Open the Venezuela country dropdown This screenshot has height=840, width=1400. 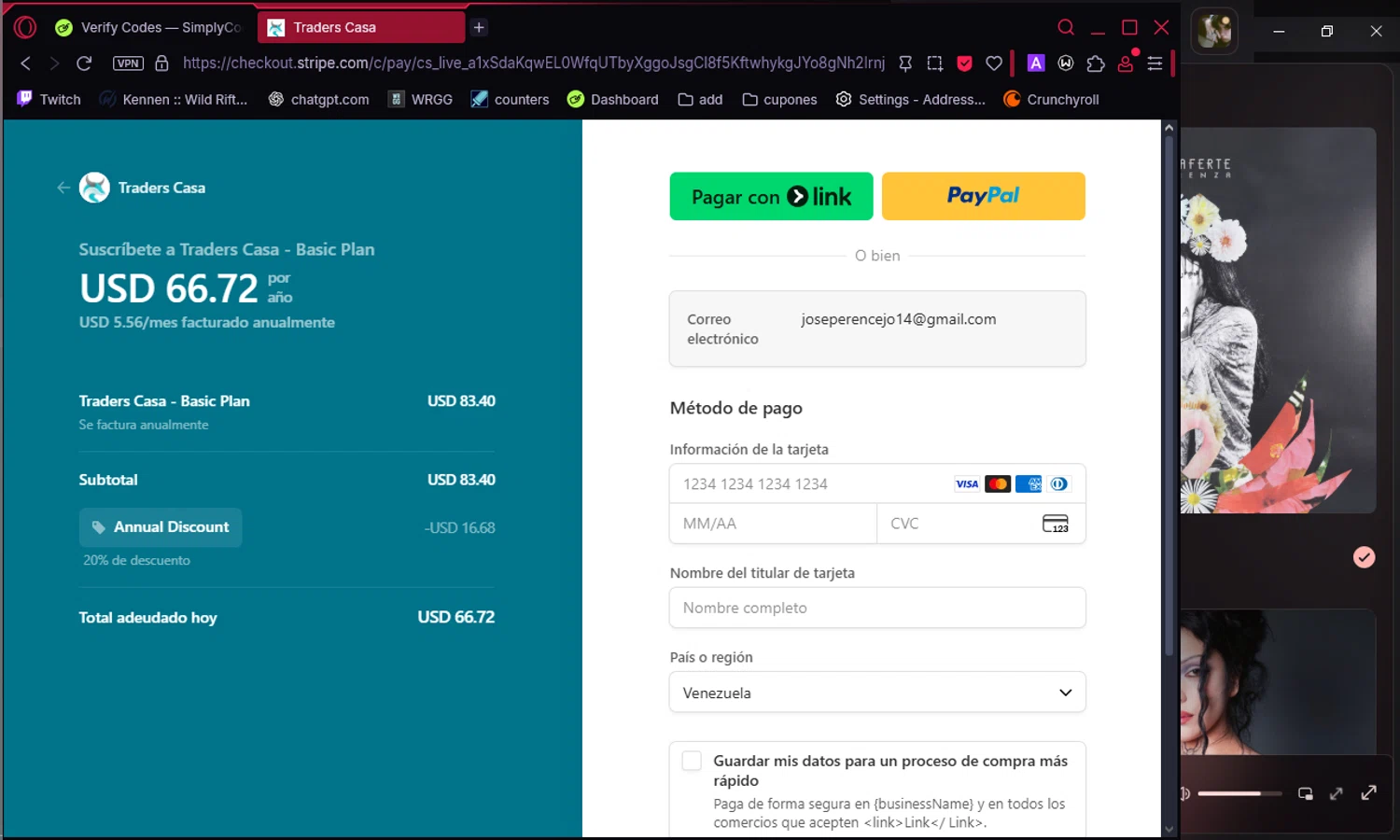[877, 693]
